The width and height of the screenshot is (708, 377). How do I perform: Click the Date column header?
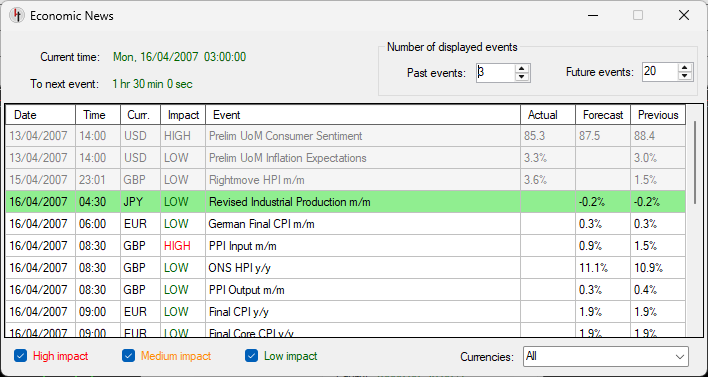pyautogui.click(x=40, y=115)
